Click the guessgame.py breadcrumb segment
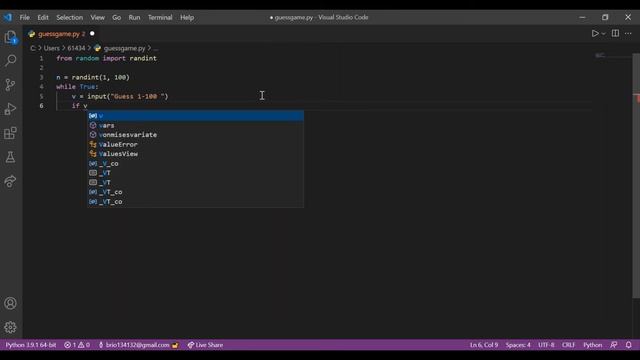The height and width of the screenshot is (360, 640). pyautogui.click(x=124, y=48)
